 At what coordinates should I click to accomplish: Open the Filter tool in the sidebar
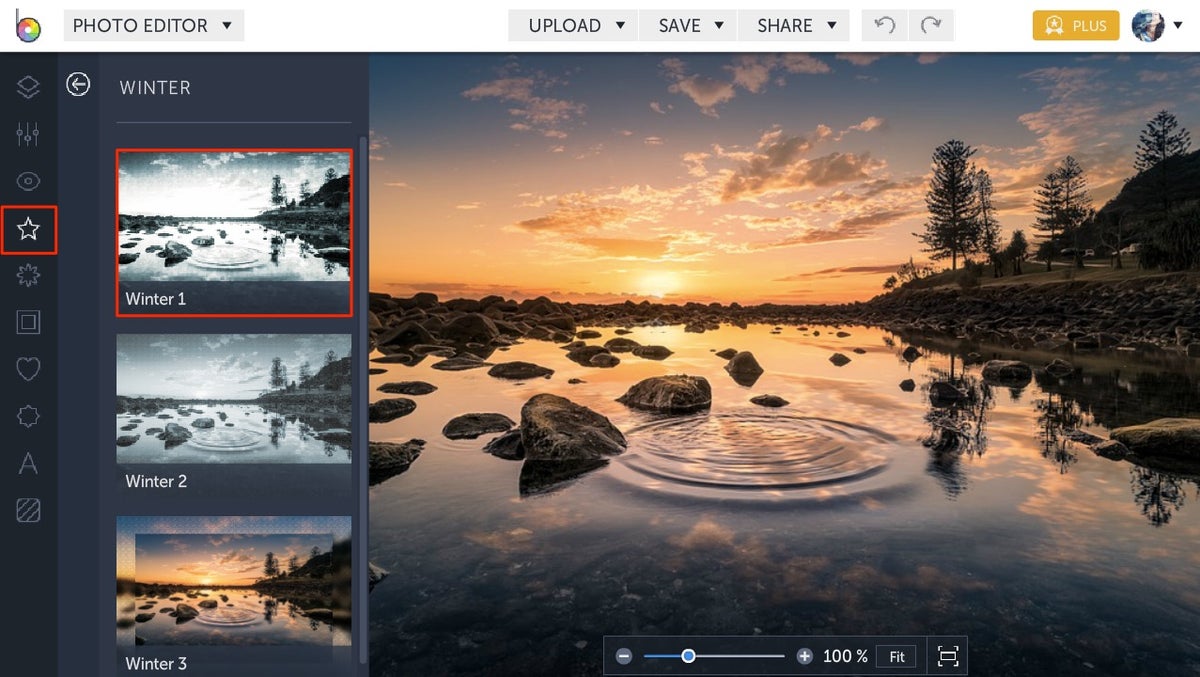tap(27, 276)
